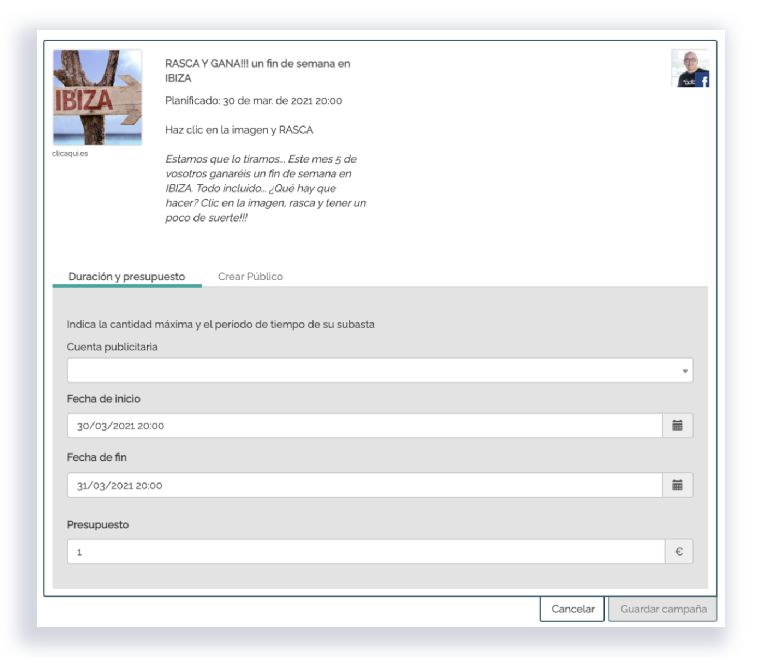This screenshot has width=762, height=657.
Task: Click the clicaqui.es caption text
Action: pyautogui.click(x=70, y=154)
